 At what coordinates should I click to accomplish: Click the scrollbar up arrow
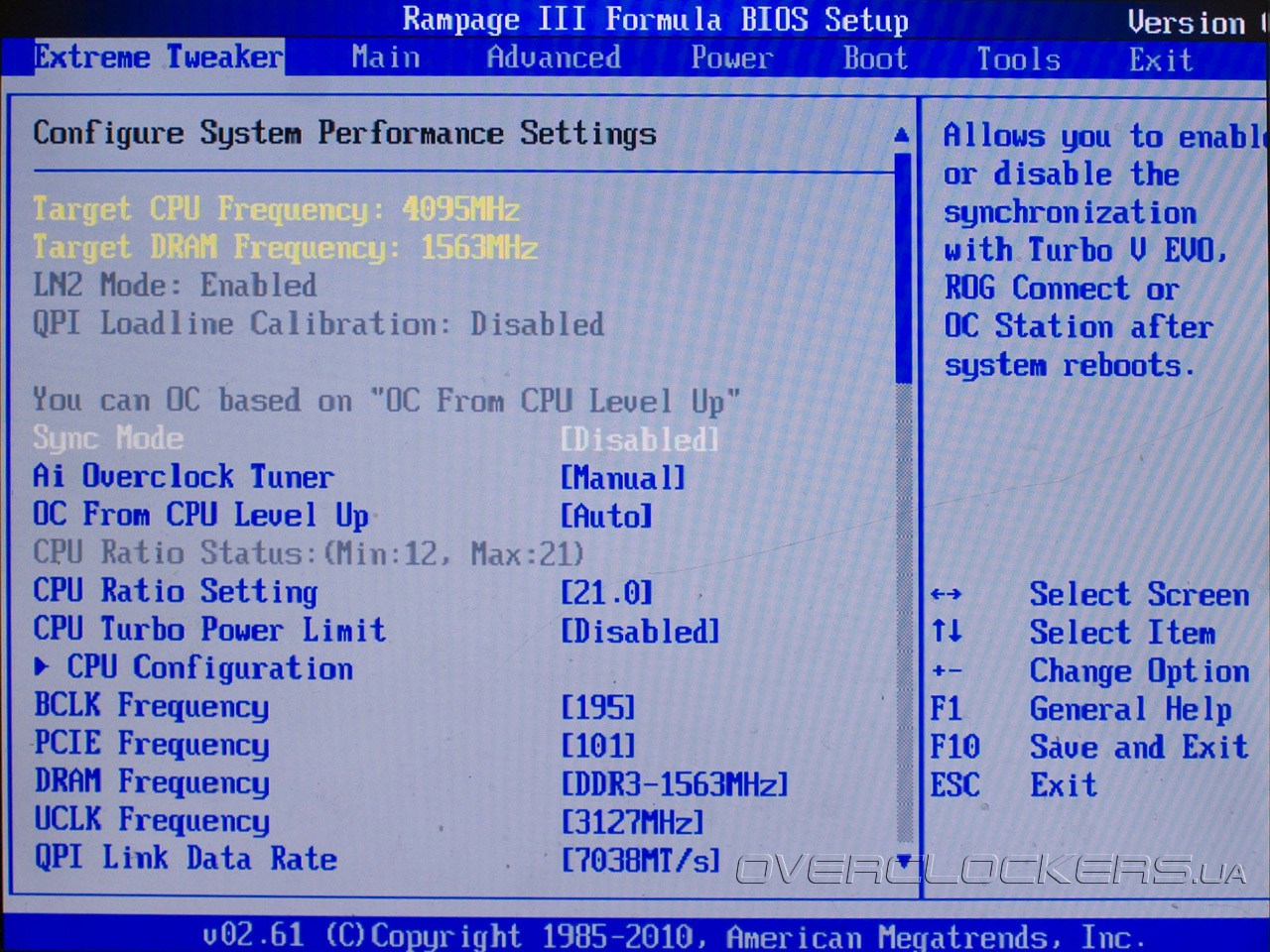coord(902,135)
